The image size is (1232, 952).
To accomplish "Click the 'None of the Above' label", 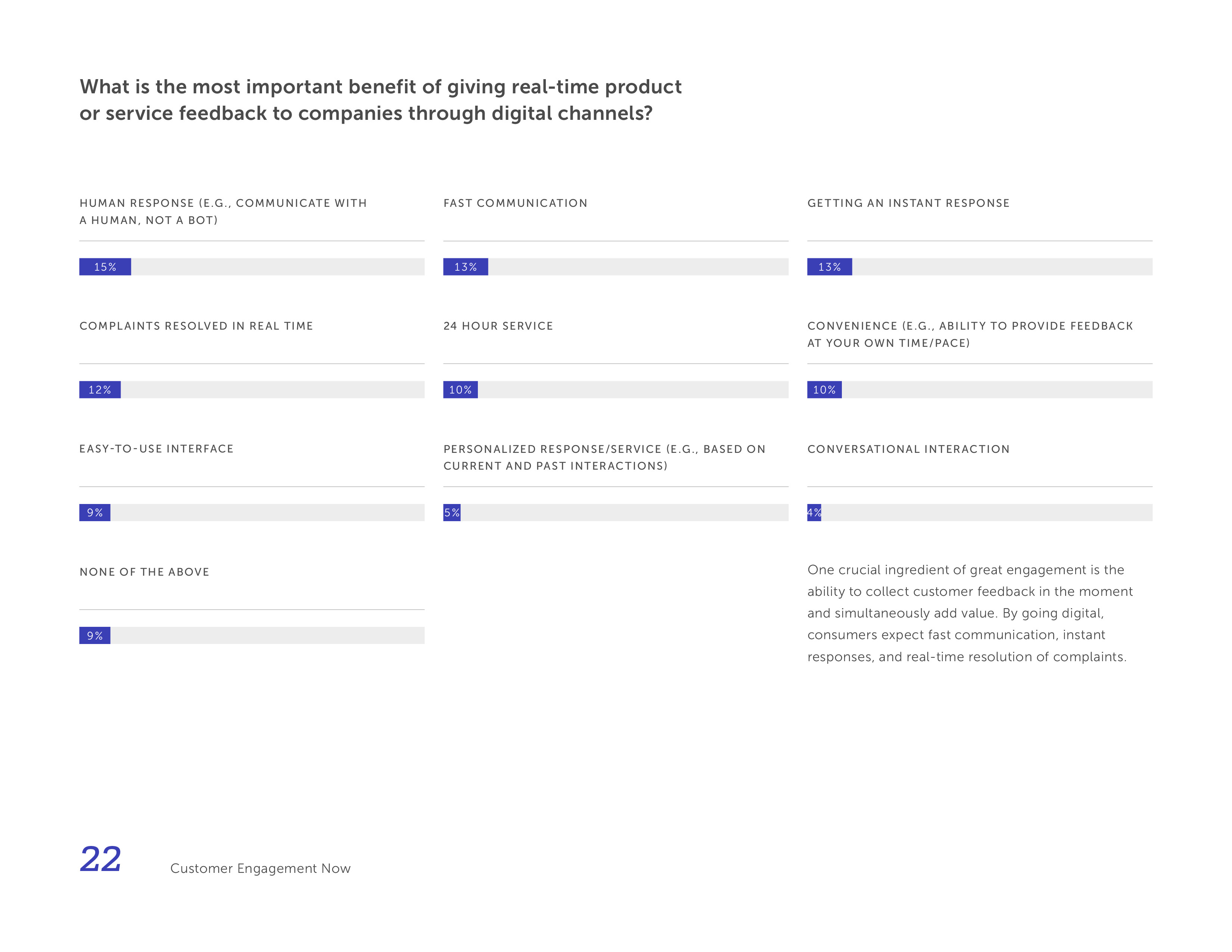I will point(144,572).
